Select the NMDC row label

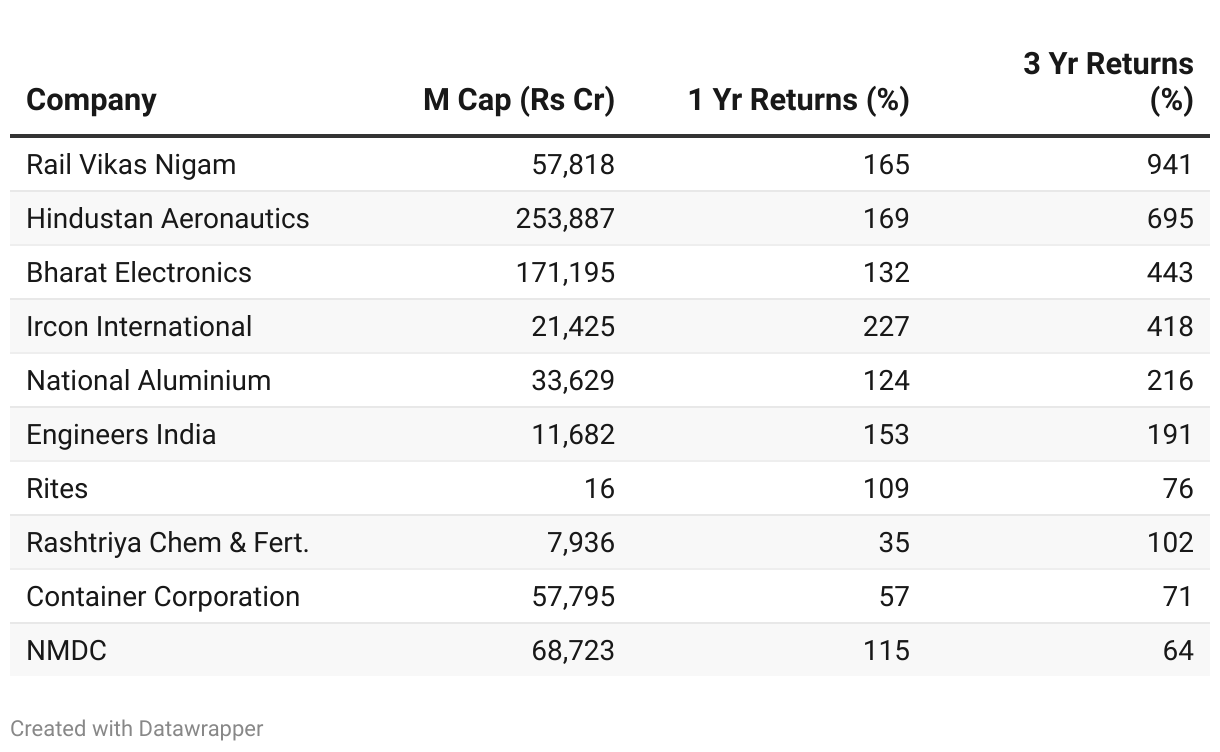pyautogui.click(x=66, y=650)
